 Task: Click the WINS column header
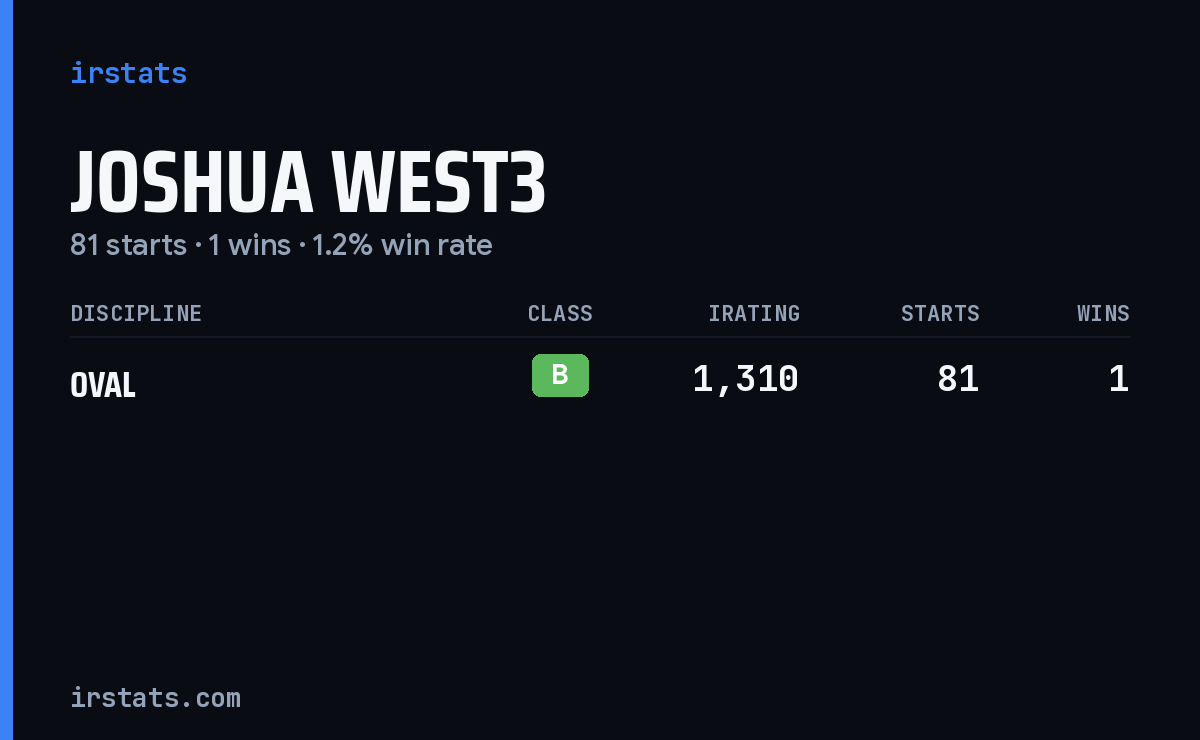pos(1103,313)
